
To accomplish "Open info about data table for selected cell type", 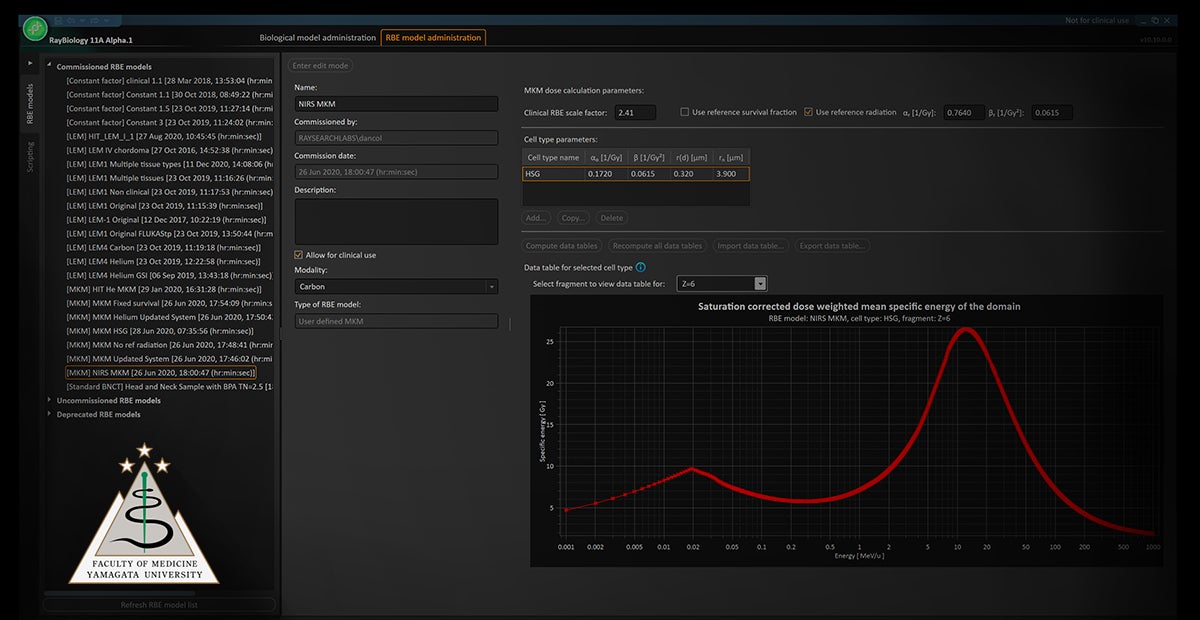I will 640,267.
